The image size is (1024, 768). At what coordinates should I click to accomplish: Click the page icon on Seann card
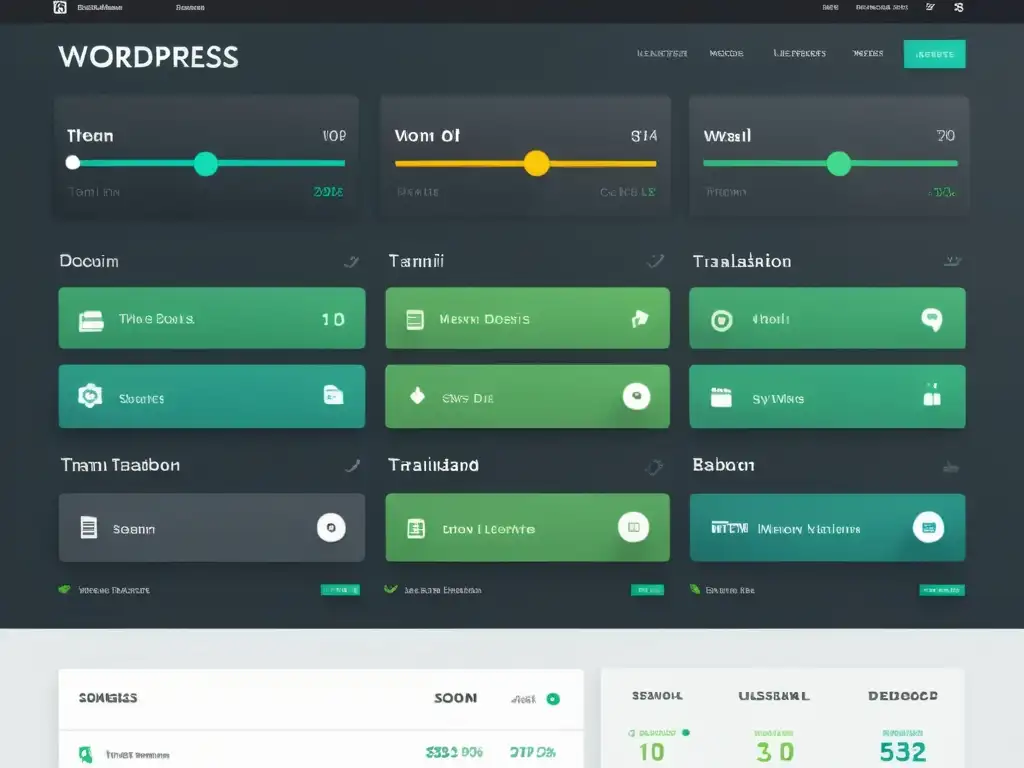(89, 527)
